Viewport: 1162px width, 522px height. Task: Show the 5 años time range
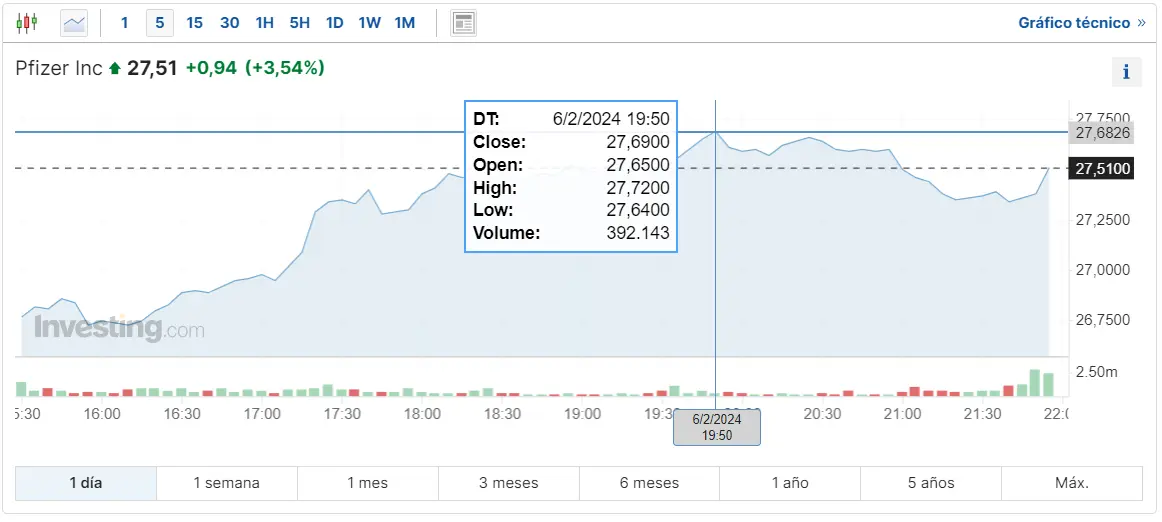point(931,483)
